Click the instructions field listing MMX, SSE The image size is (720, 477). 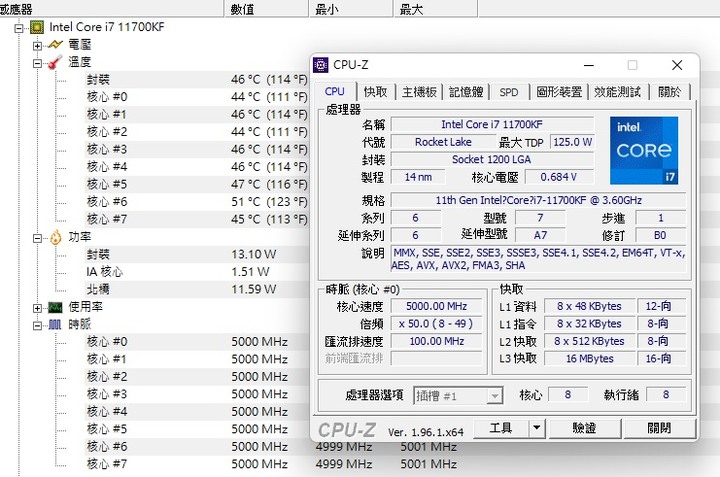pyautogui.click(x=539, y=259)
